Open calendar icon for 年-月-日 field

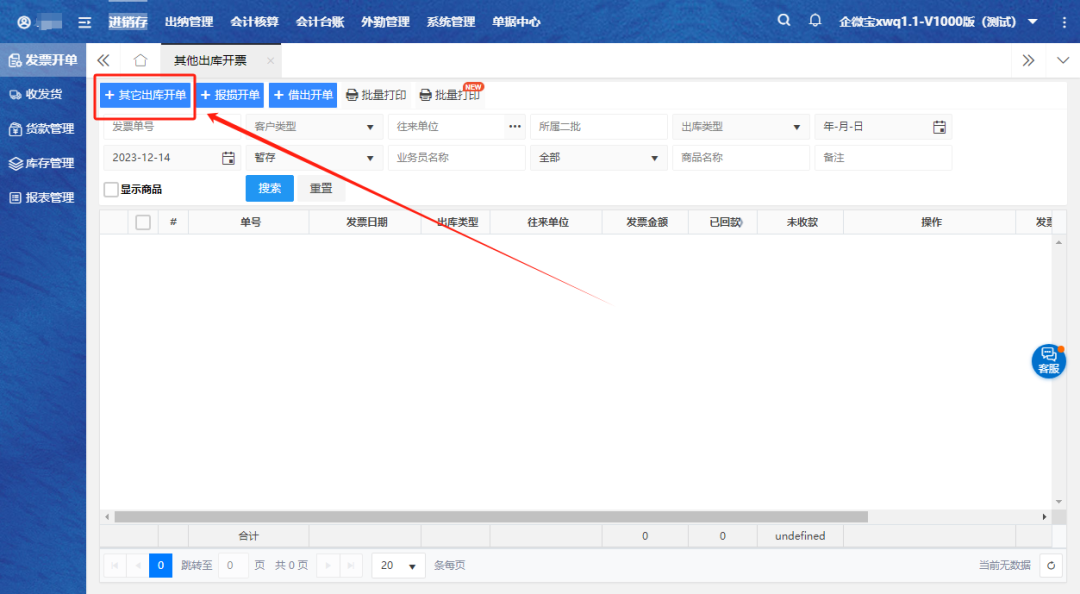click(x=939, y=127)
